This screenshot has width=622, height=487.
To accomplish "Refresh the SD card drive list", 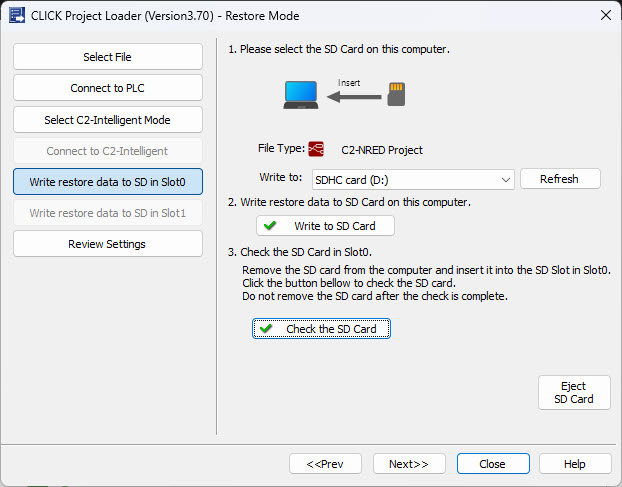I will (x=560, y=179).
